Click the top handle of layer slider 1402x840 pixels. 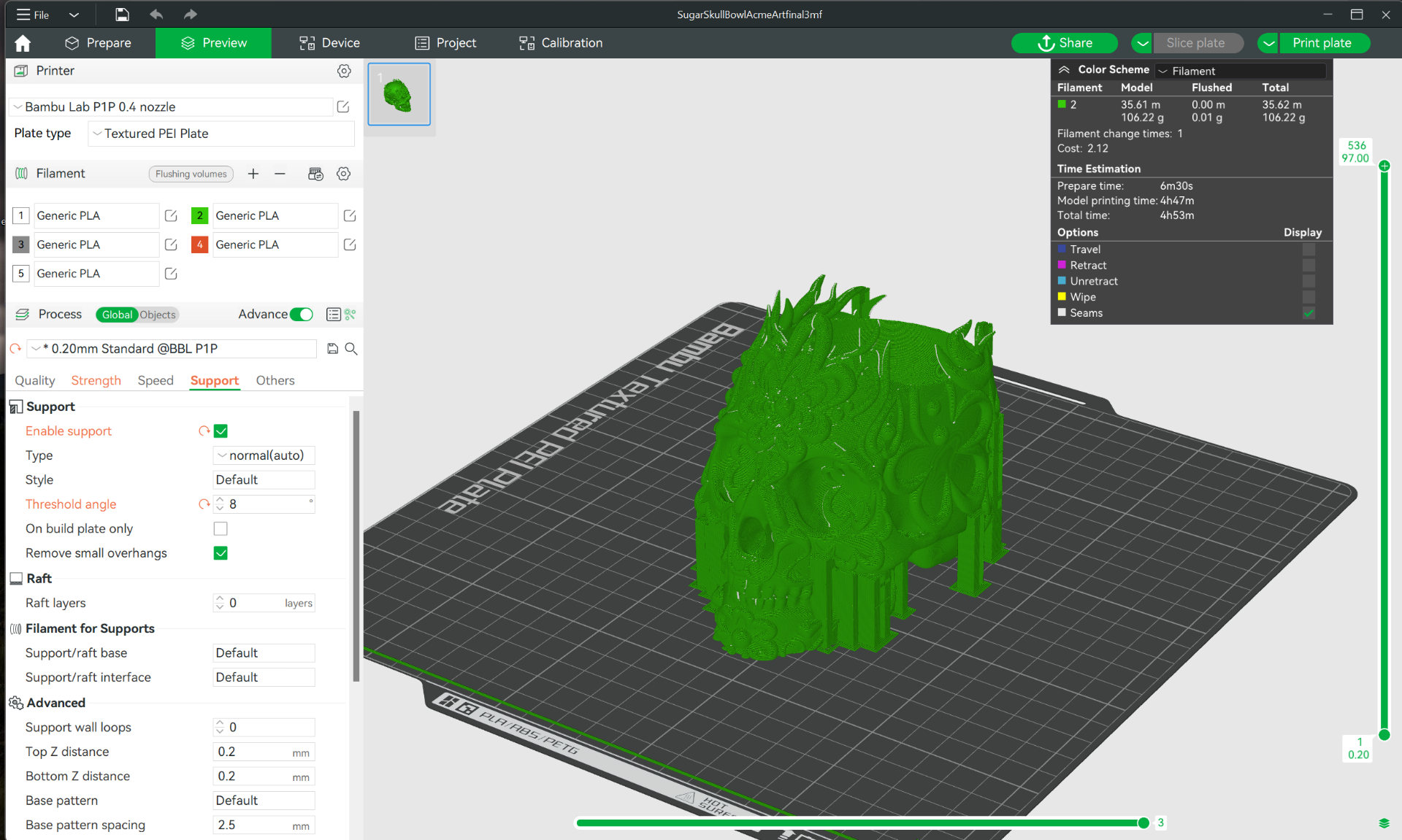pos(1384,166)
